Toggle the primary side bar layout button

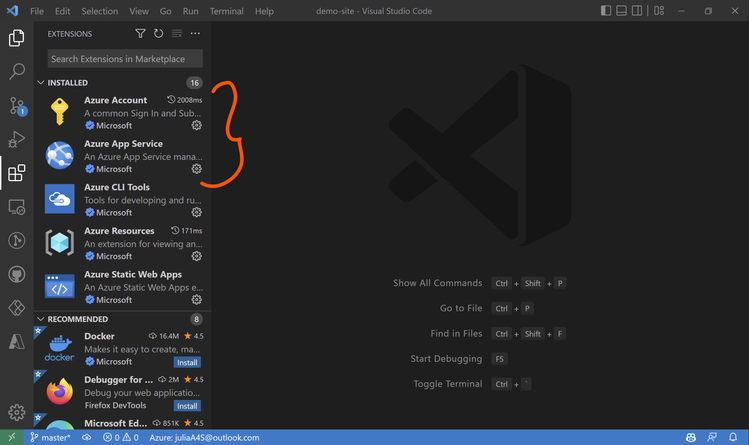click(606, 11)
